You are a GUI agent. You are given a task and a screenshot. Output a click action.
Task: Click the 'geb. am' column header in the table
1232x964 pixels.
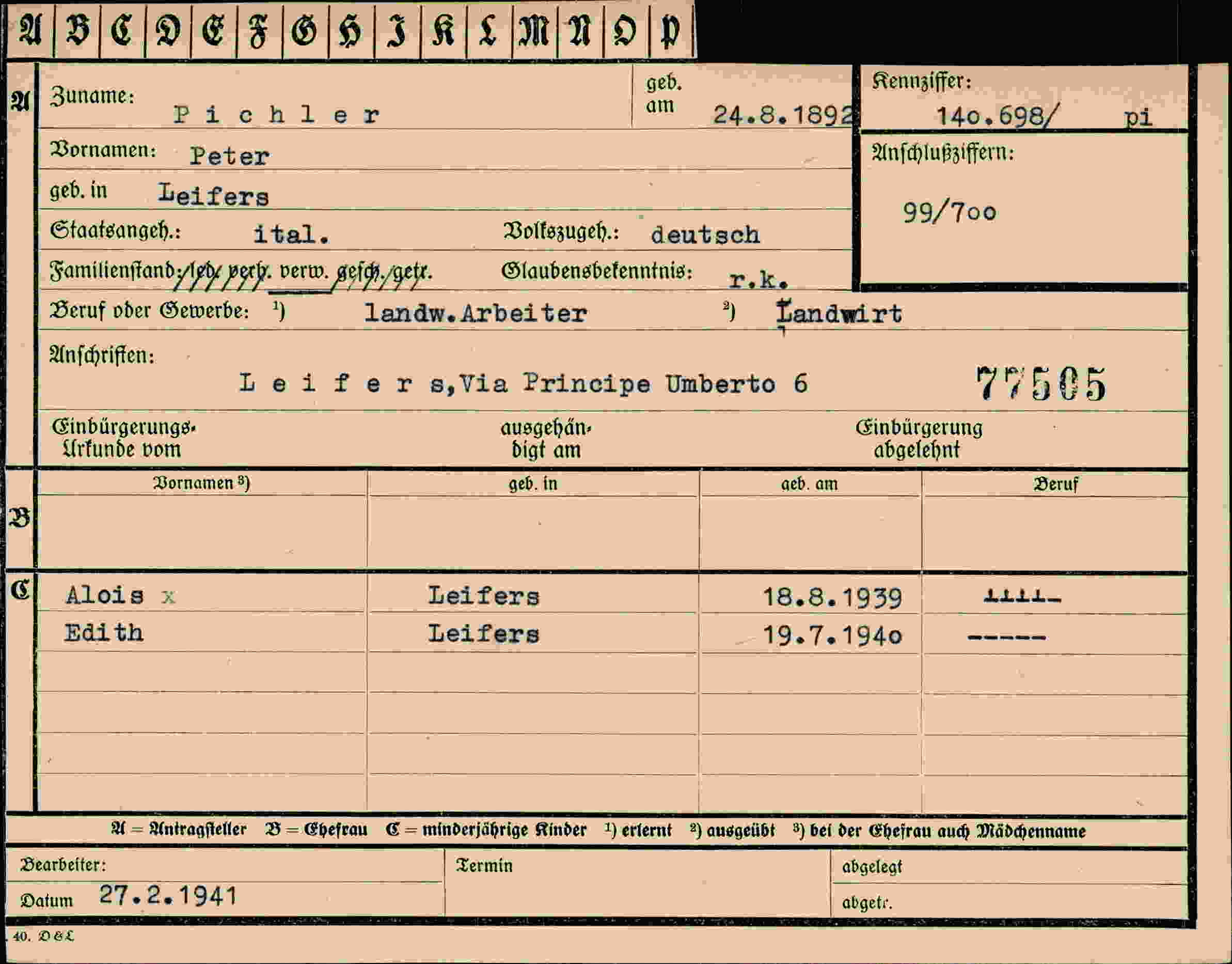pos(810,484)
